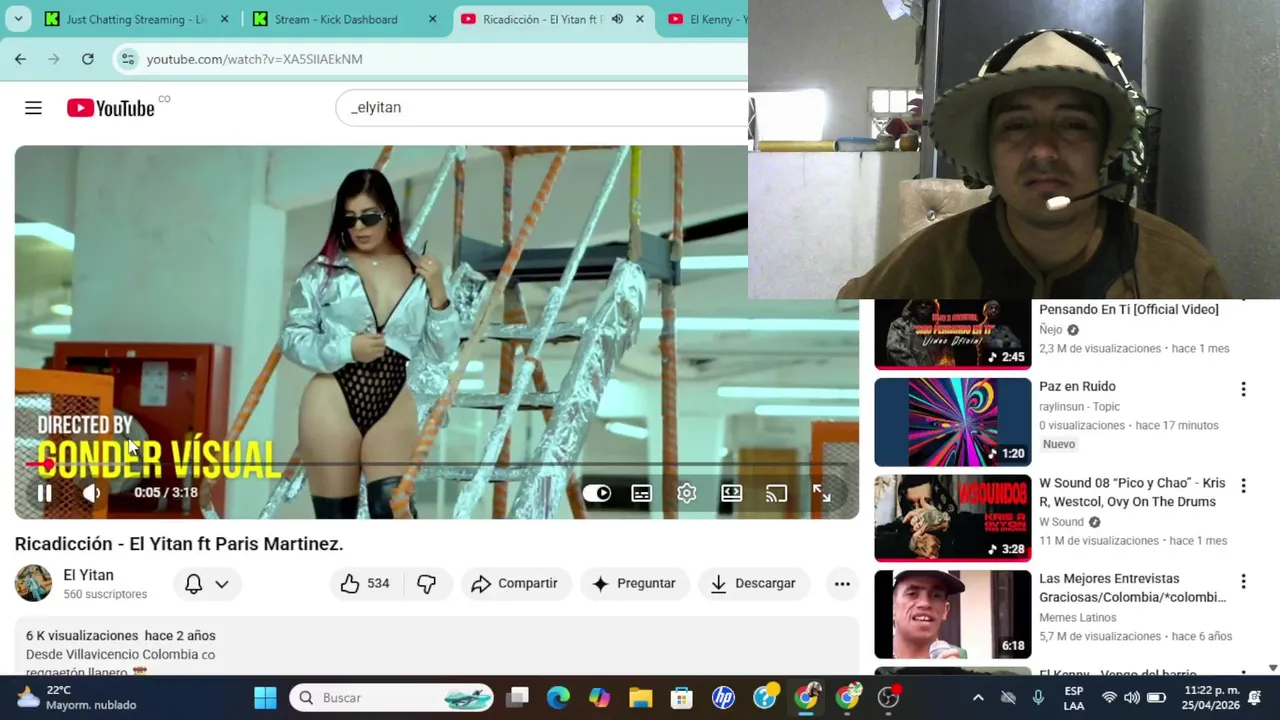This screenshot has width=1280, height=720.
Task: Pause the video playback
Action: click(44, 493)
